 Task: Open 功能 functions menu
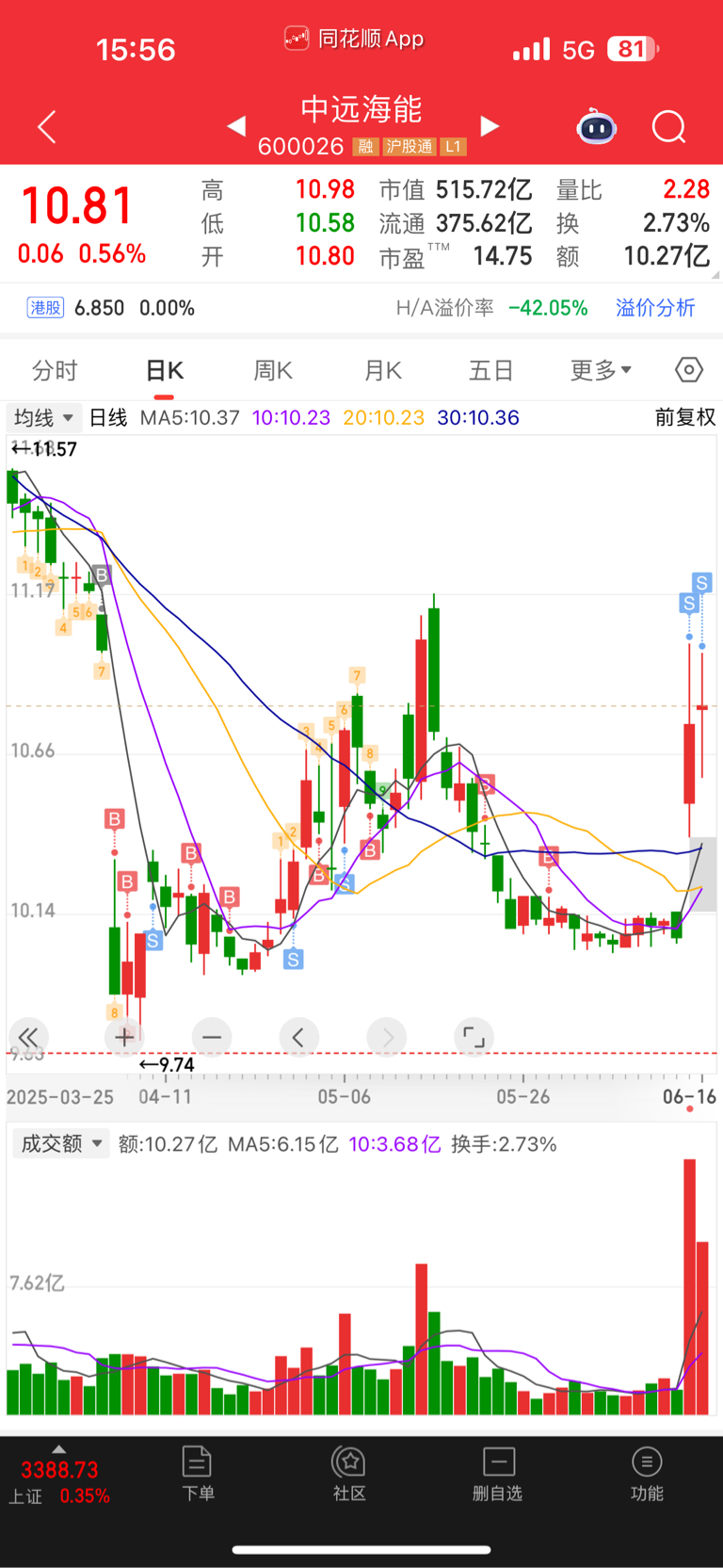[x=647, y=1474]
